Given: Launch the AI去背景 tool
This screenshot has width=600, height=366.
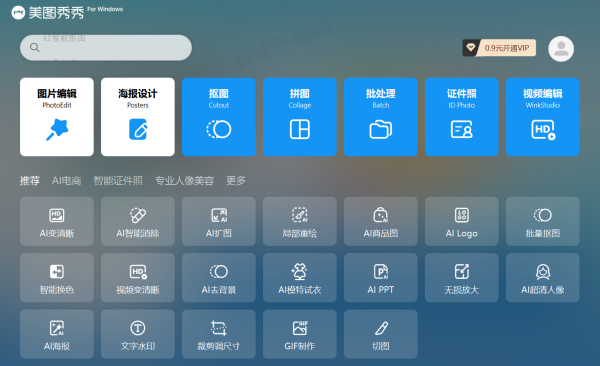Looking at the screenshot, I should [x=218, y=278].
